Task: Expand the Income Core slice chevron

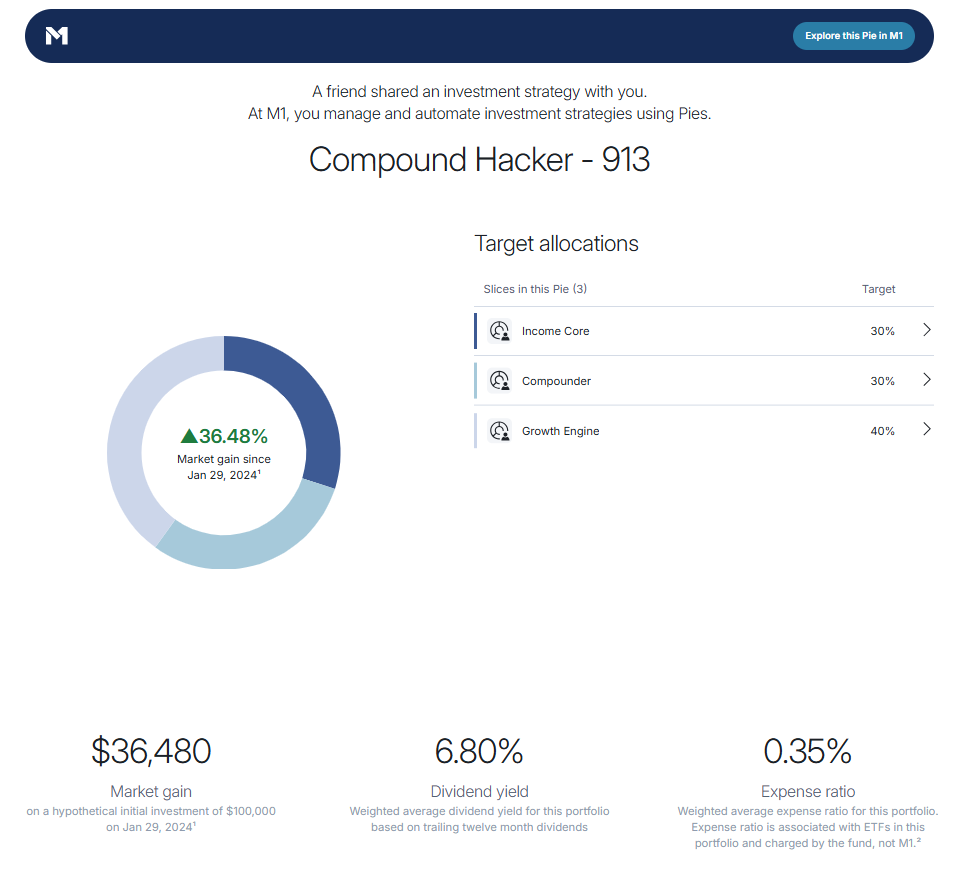Action: point(926,330)
